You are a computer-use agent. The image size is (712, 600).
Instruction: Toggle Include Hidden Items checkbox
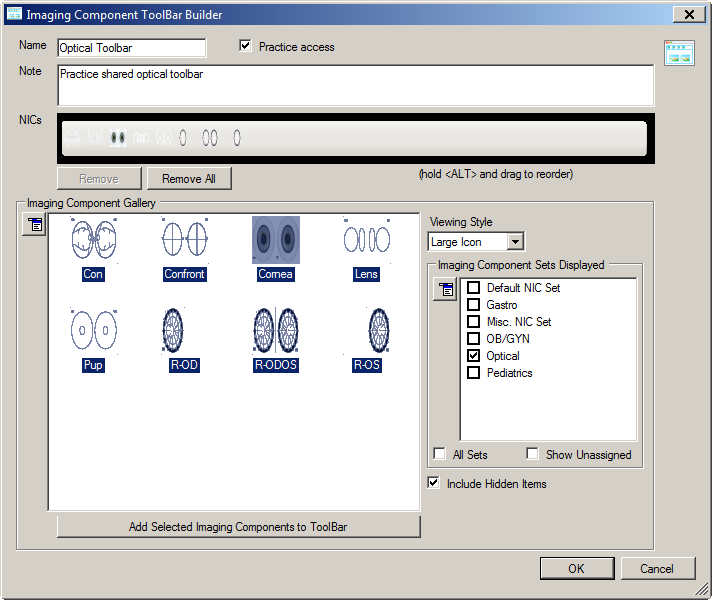tap(434, 483)
